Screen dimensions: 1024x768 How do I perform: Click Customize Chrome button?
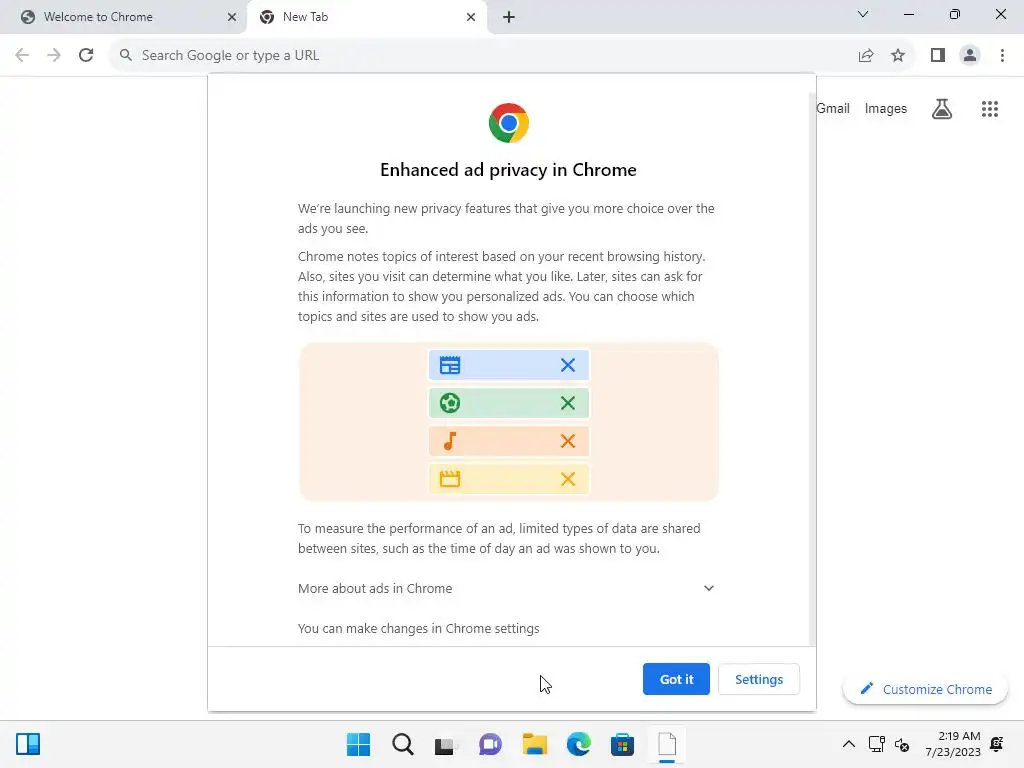(925, 689)
